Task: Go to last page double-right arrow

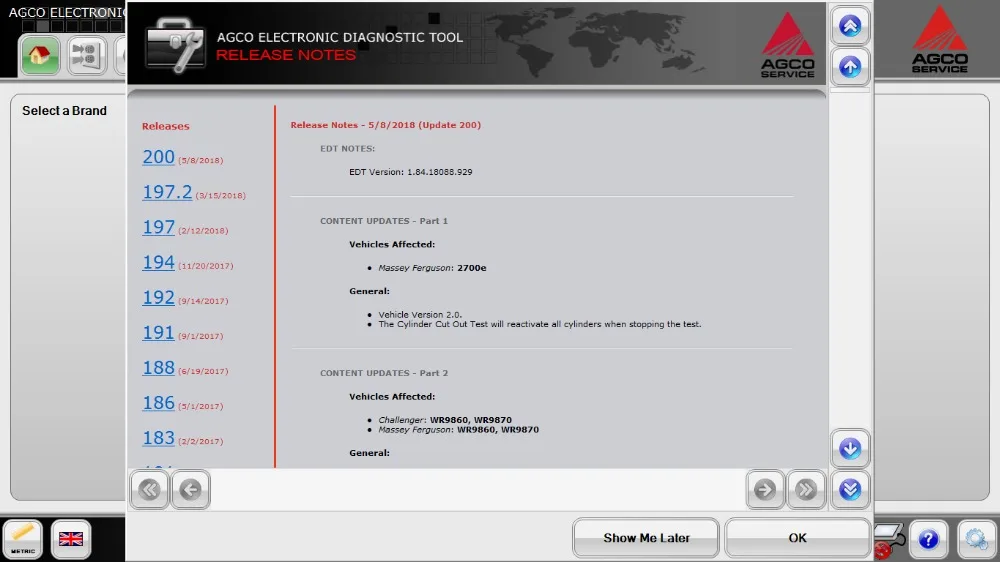Action: (x=805, y=489)
